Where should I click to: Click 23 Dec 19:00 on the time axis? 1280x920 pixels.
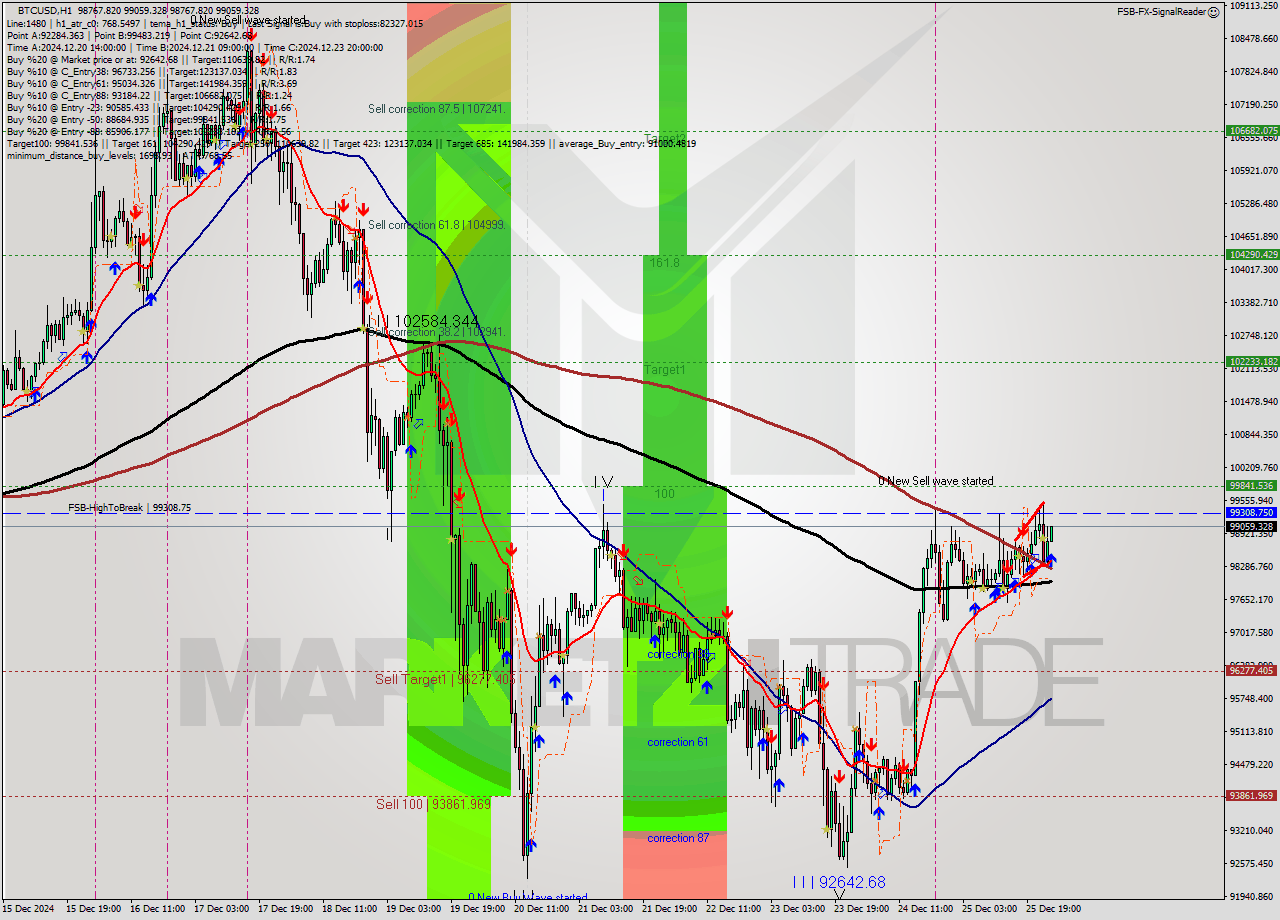[864, 909]
